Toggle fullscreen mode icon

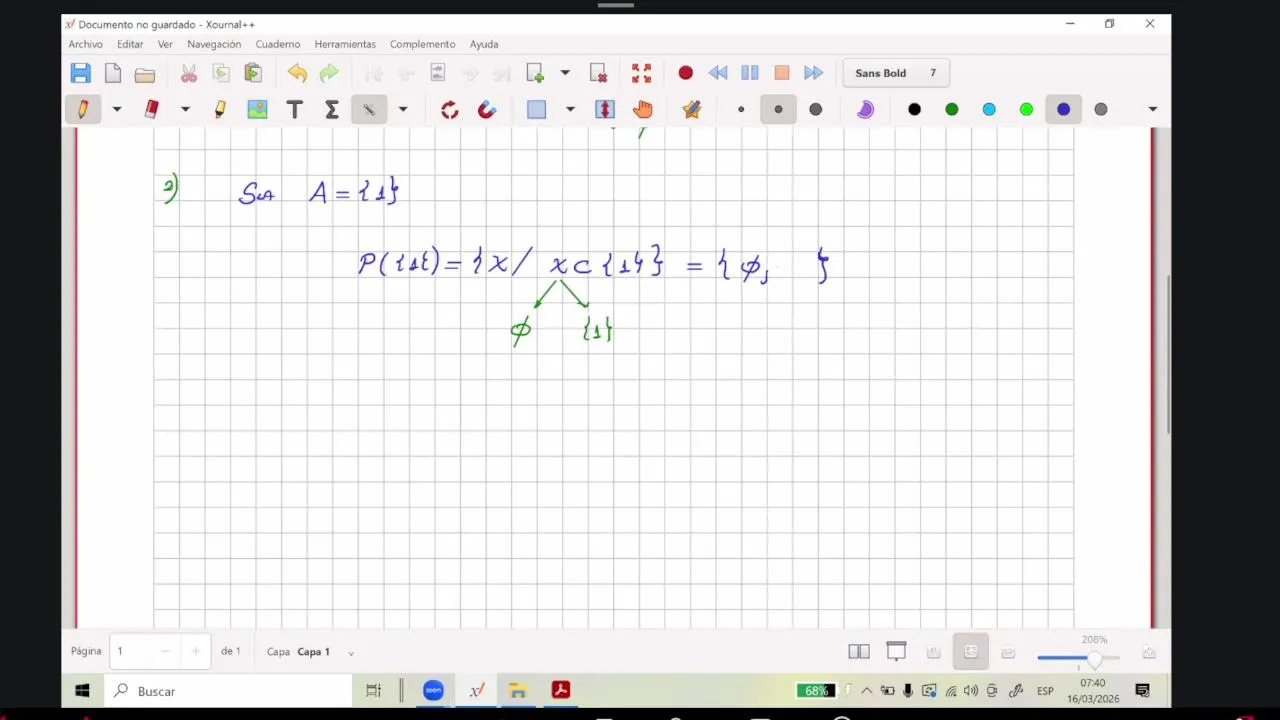tap(642, 73)
